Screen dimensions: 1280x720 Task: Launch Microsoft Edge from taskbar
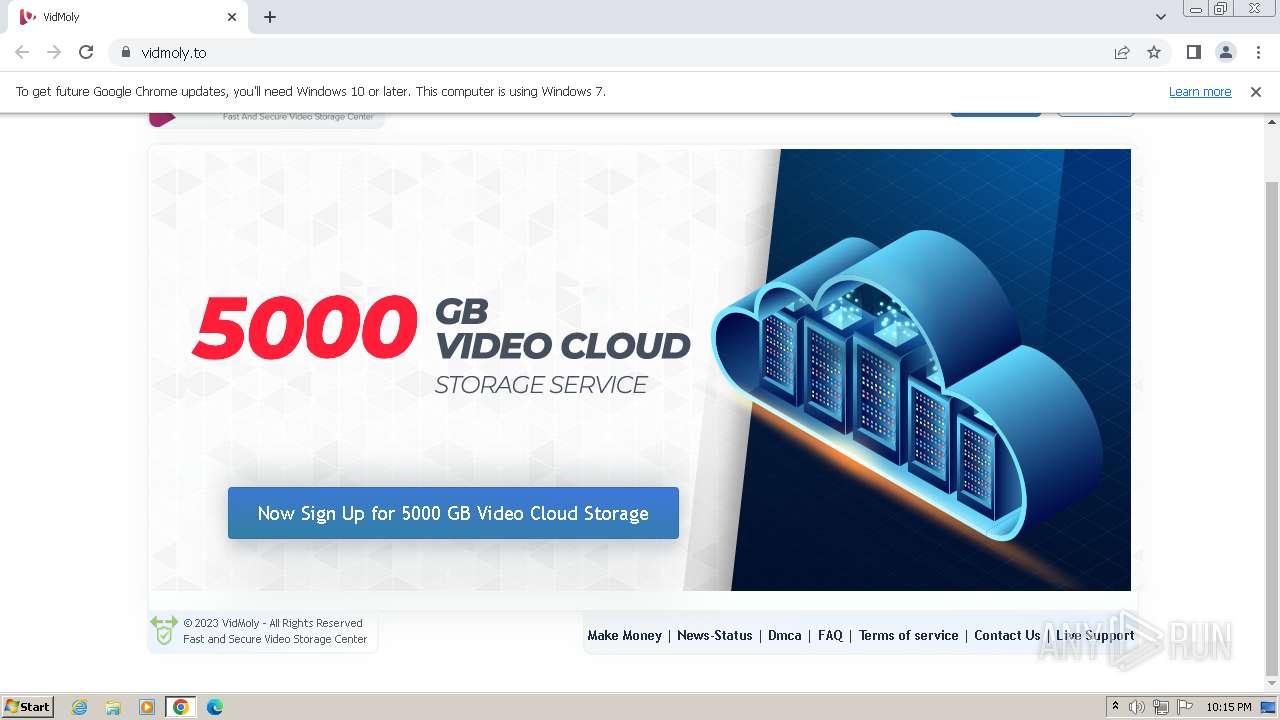pos(214,707)
